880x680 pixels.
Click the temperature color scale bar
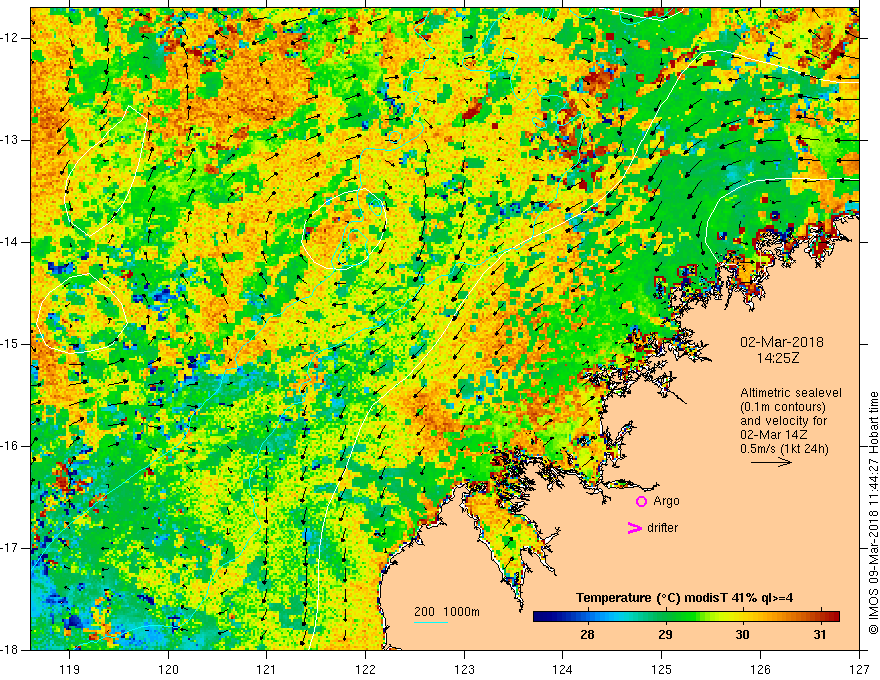pyautogui.click(x=686, y=616)
